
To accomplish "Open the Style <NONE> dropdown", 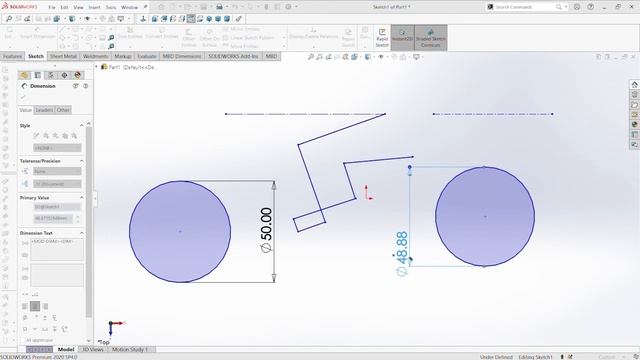I will pyautogui.click(x=57, y=148).
